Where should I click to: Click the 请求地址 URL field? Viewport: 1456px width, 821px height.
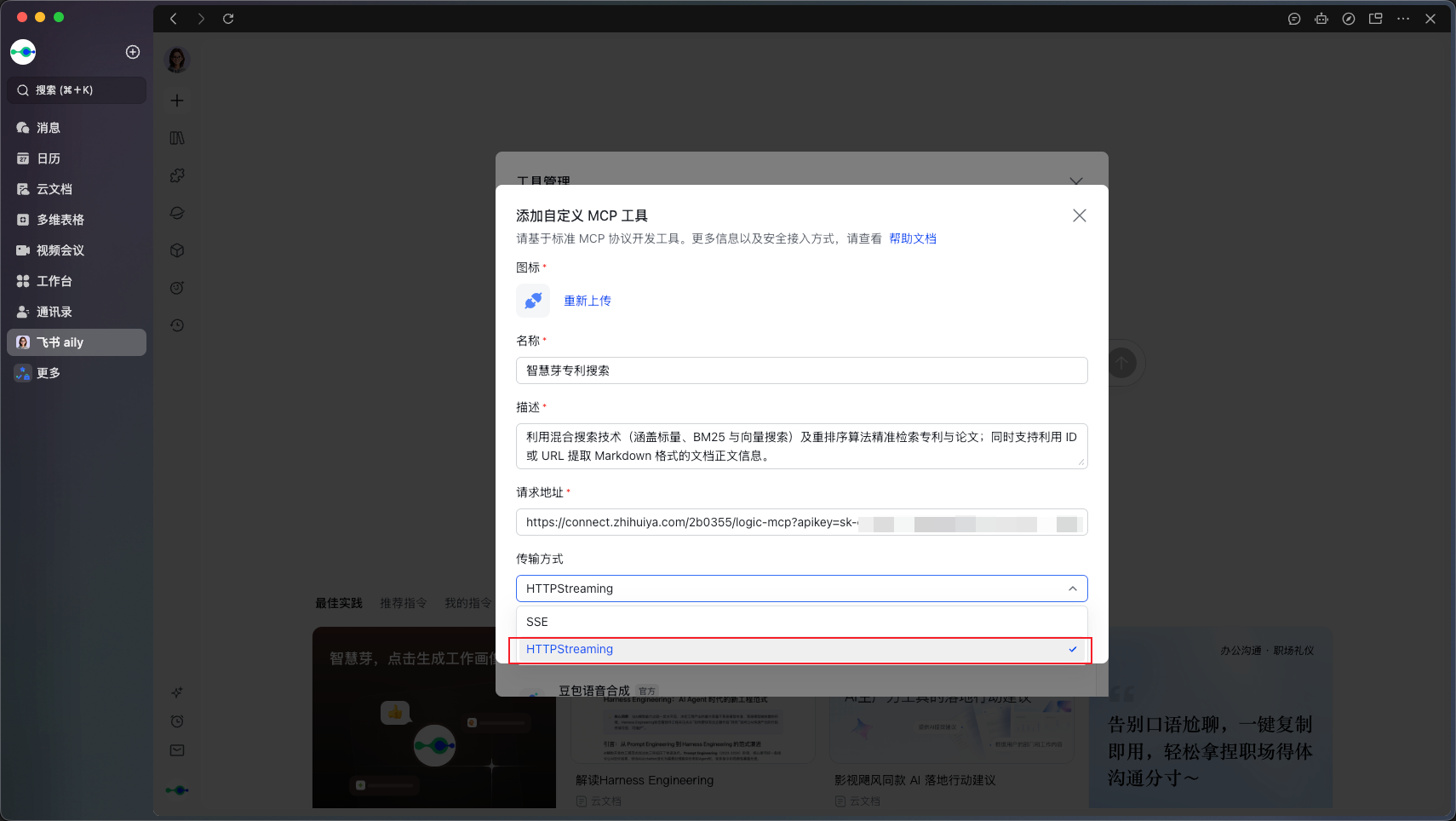click(x=802, y=522)
